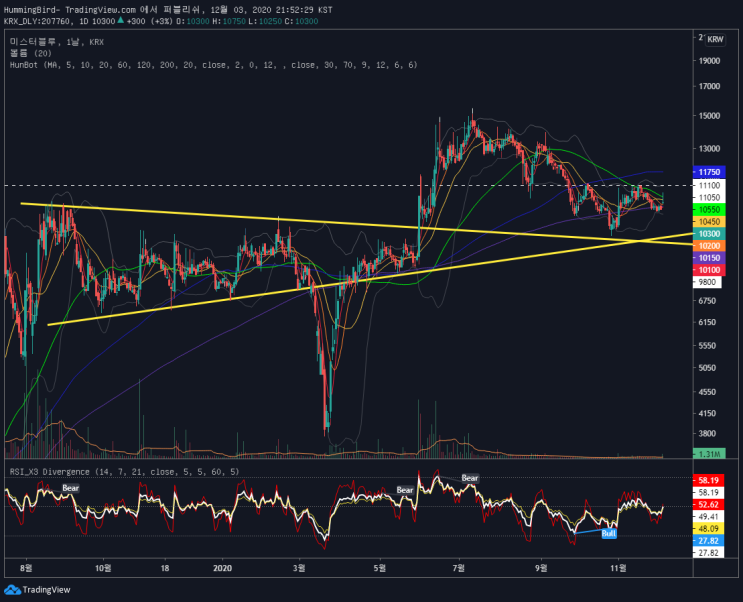The height and width of the screenshot is (602, 743).
Task: Select the blue 11750 price tag
Action: 709,172
